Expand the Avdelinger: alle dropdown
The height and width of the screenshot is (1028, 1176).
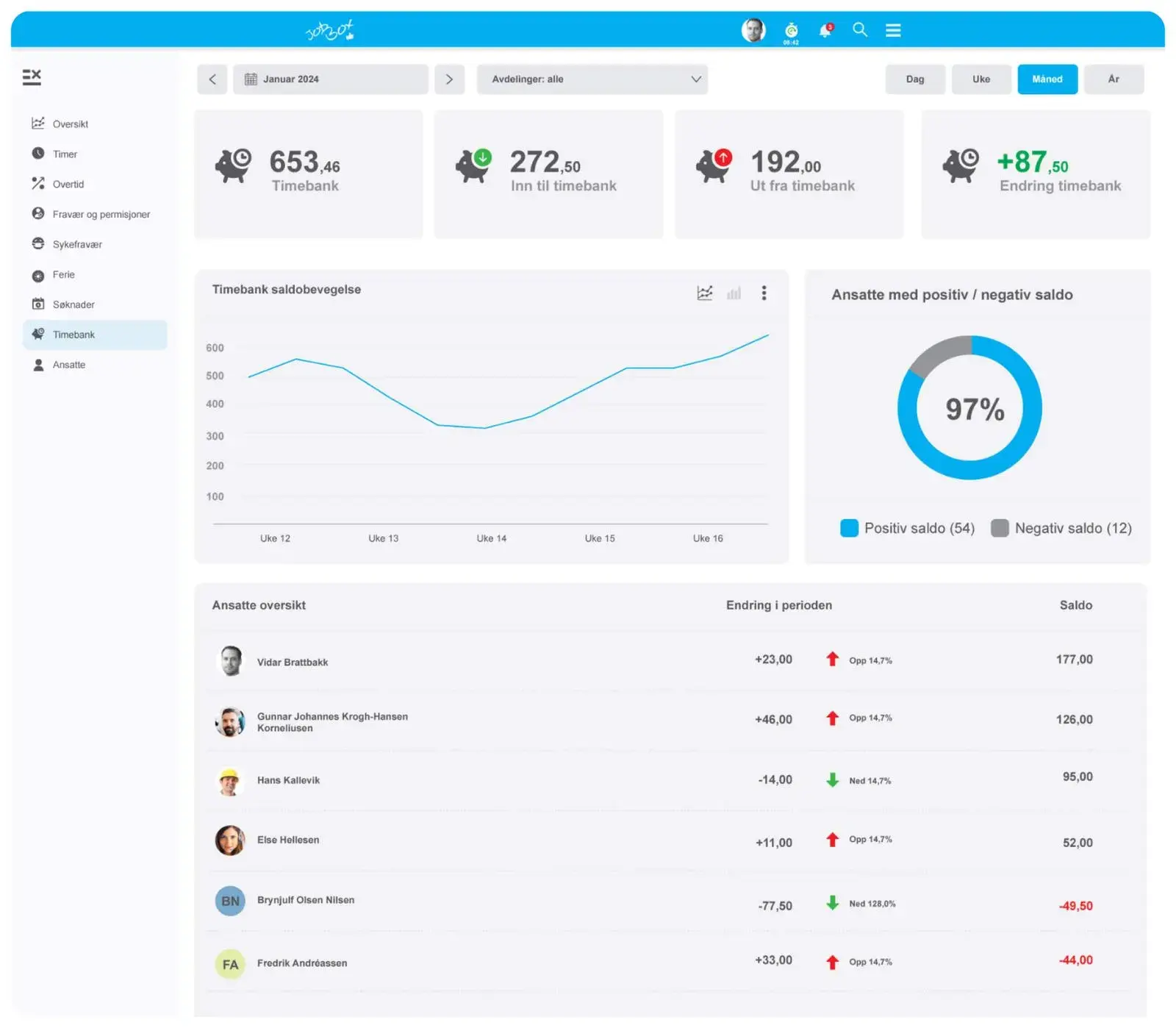click(592, 79)
